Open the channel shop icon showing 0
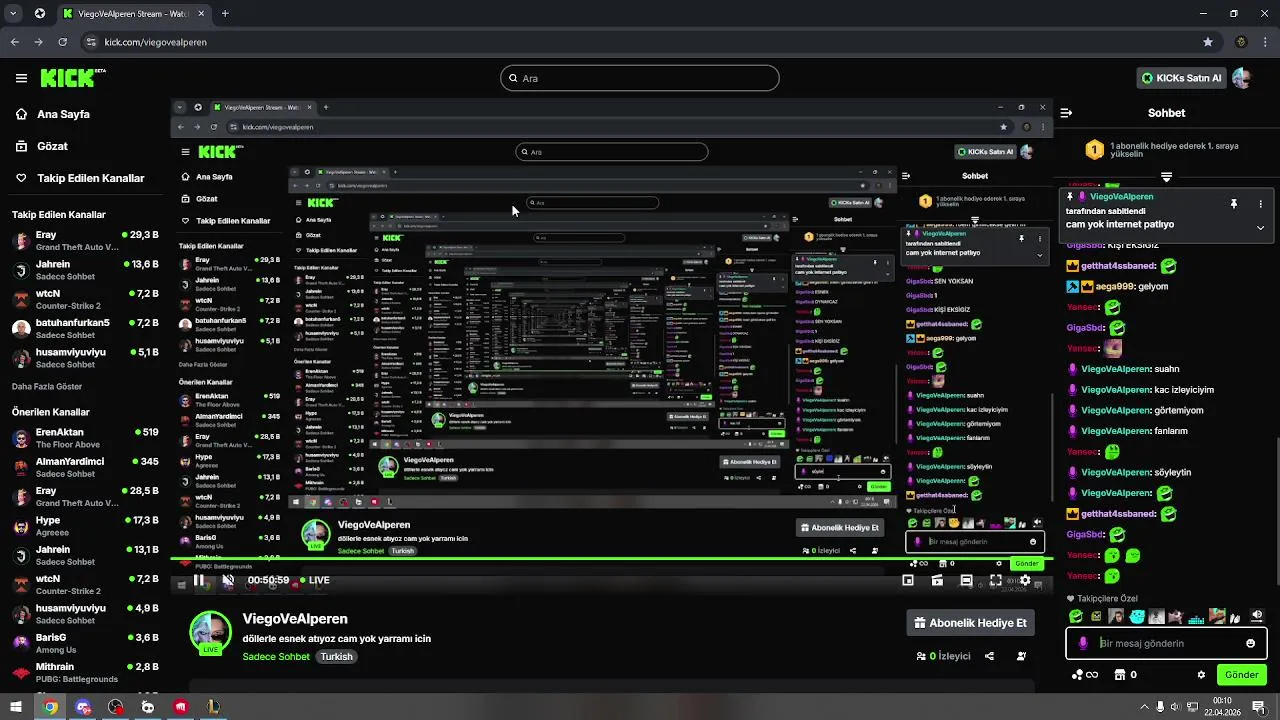This screenshot has width=1280, height=720. click(x=1126, y=675)
